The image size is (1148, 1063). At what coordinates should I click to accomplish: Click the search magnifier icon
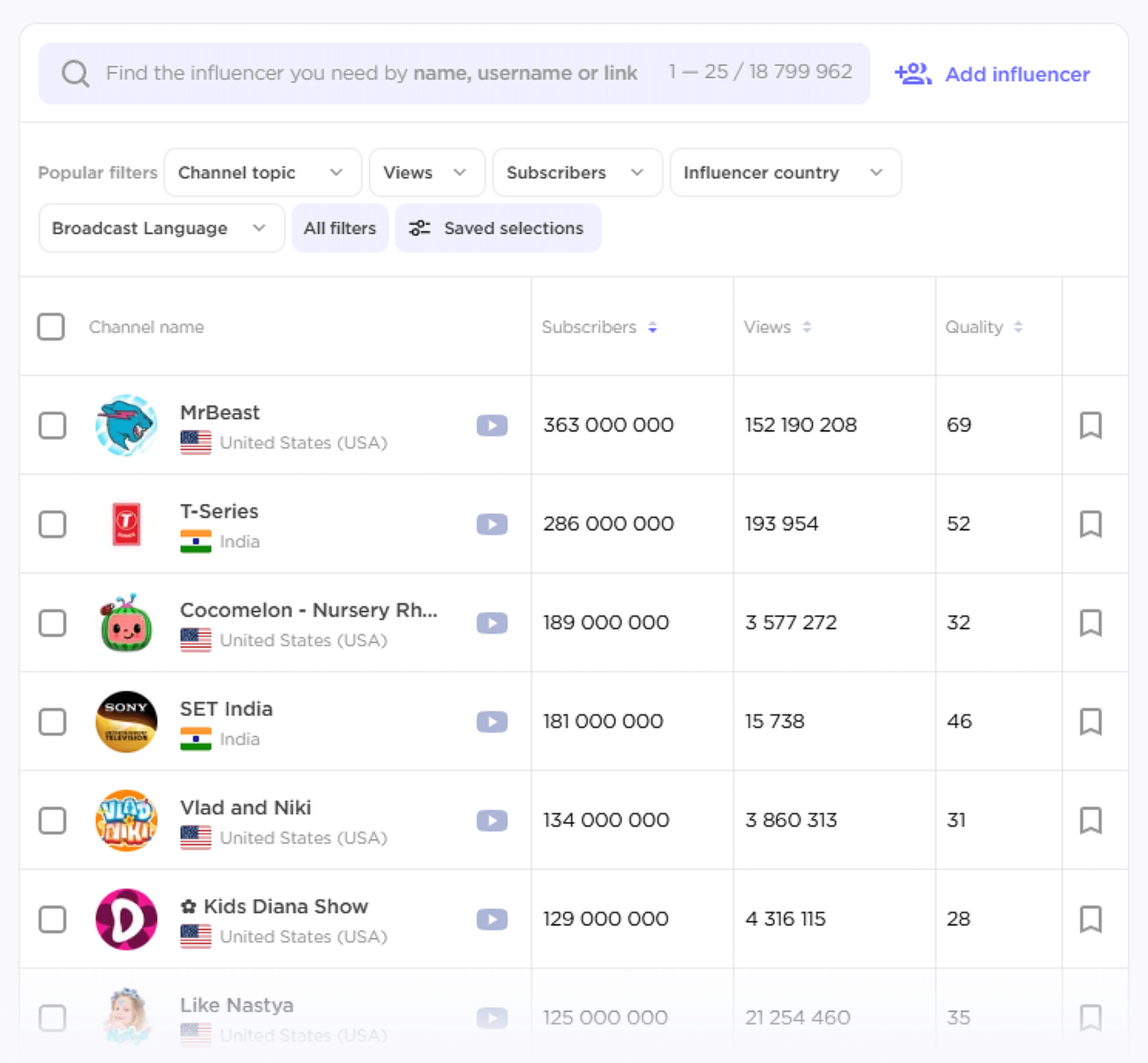click(75, 73)
